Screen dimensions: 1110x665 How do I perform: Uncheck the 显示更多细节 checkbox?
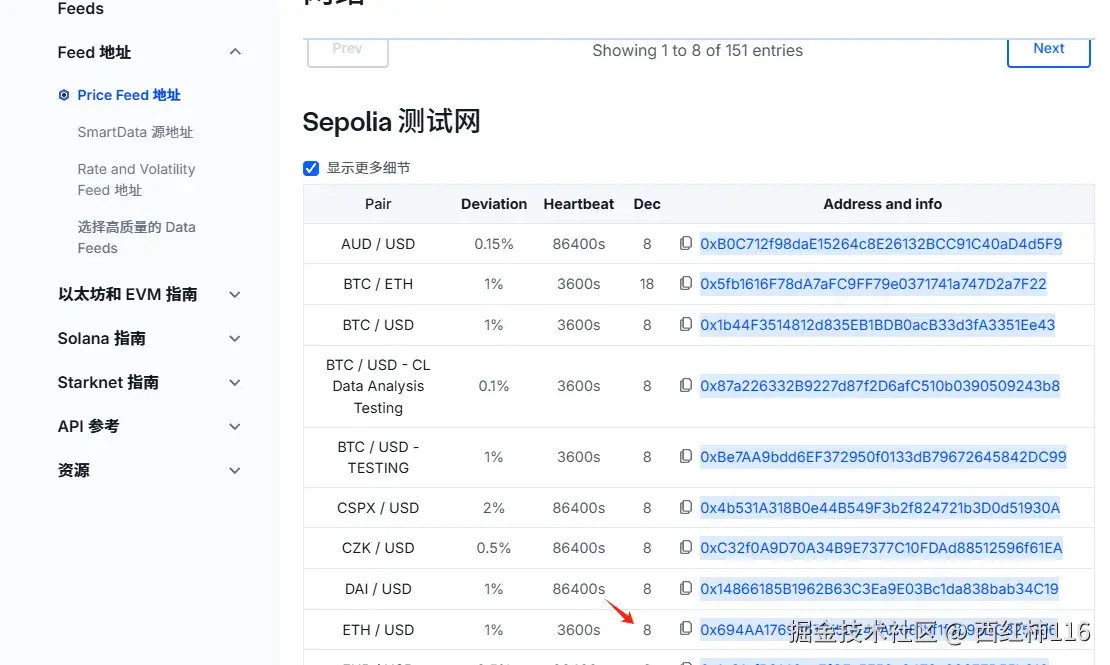[x=311, y=168]
